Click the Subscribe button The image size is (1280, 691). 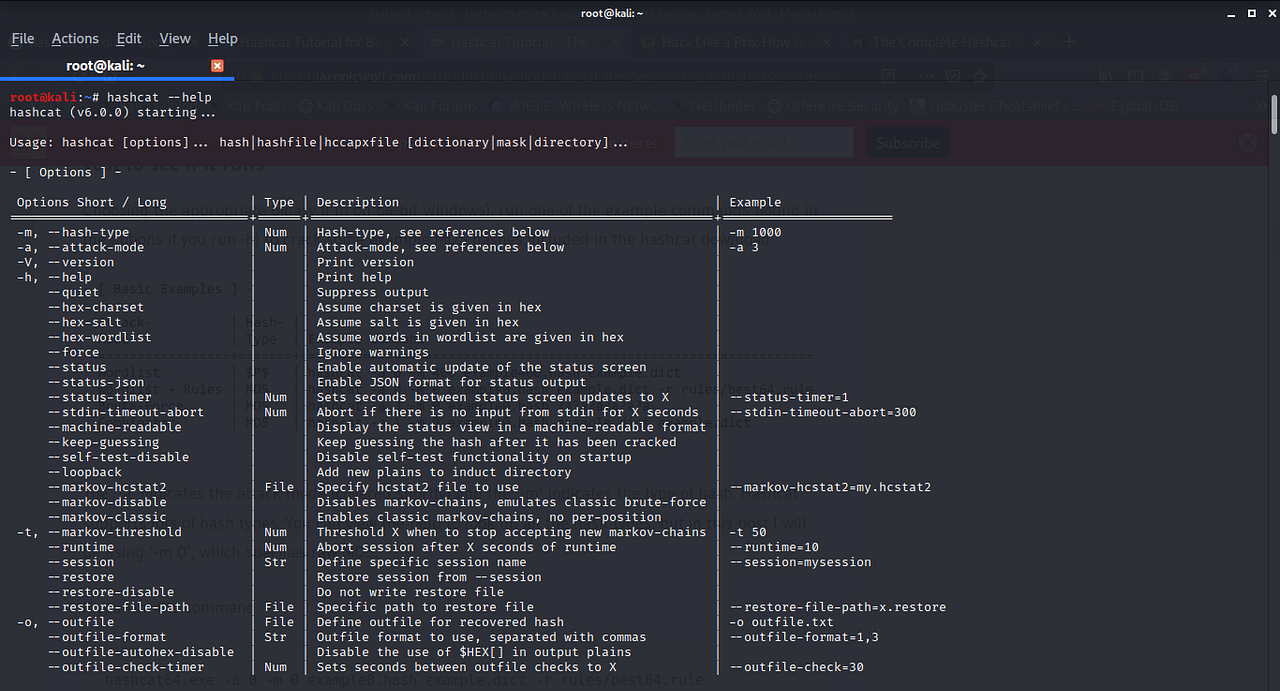point(907,142)
